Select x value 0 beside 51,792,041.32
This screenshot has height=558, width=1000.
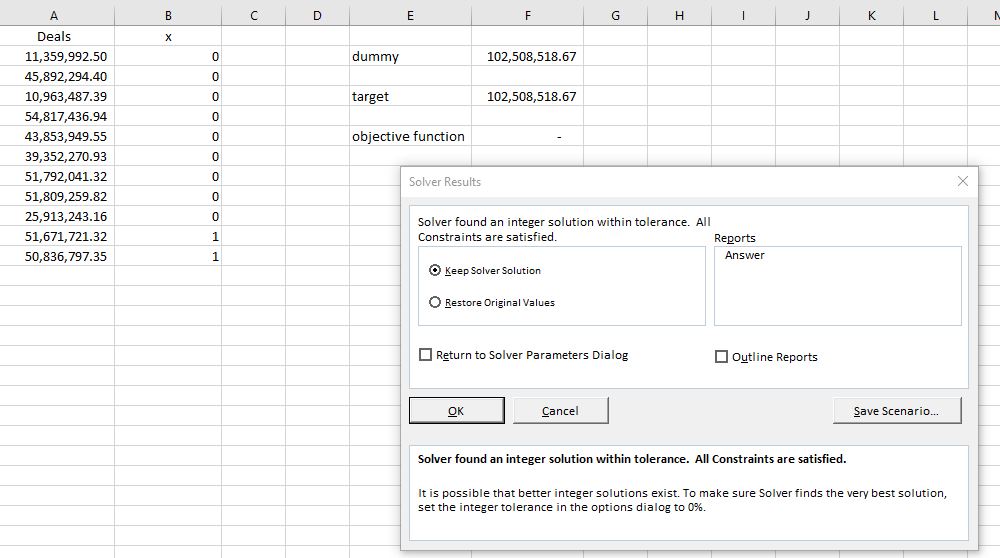click(x=168, y=176)
